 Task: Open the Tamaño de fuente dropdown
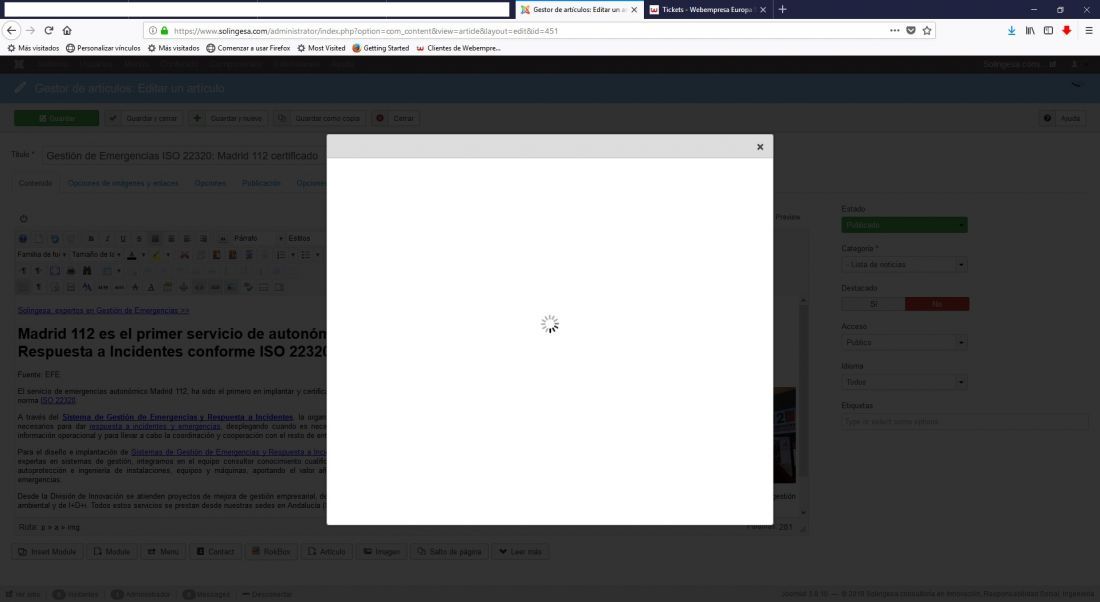(96, 255)
